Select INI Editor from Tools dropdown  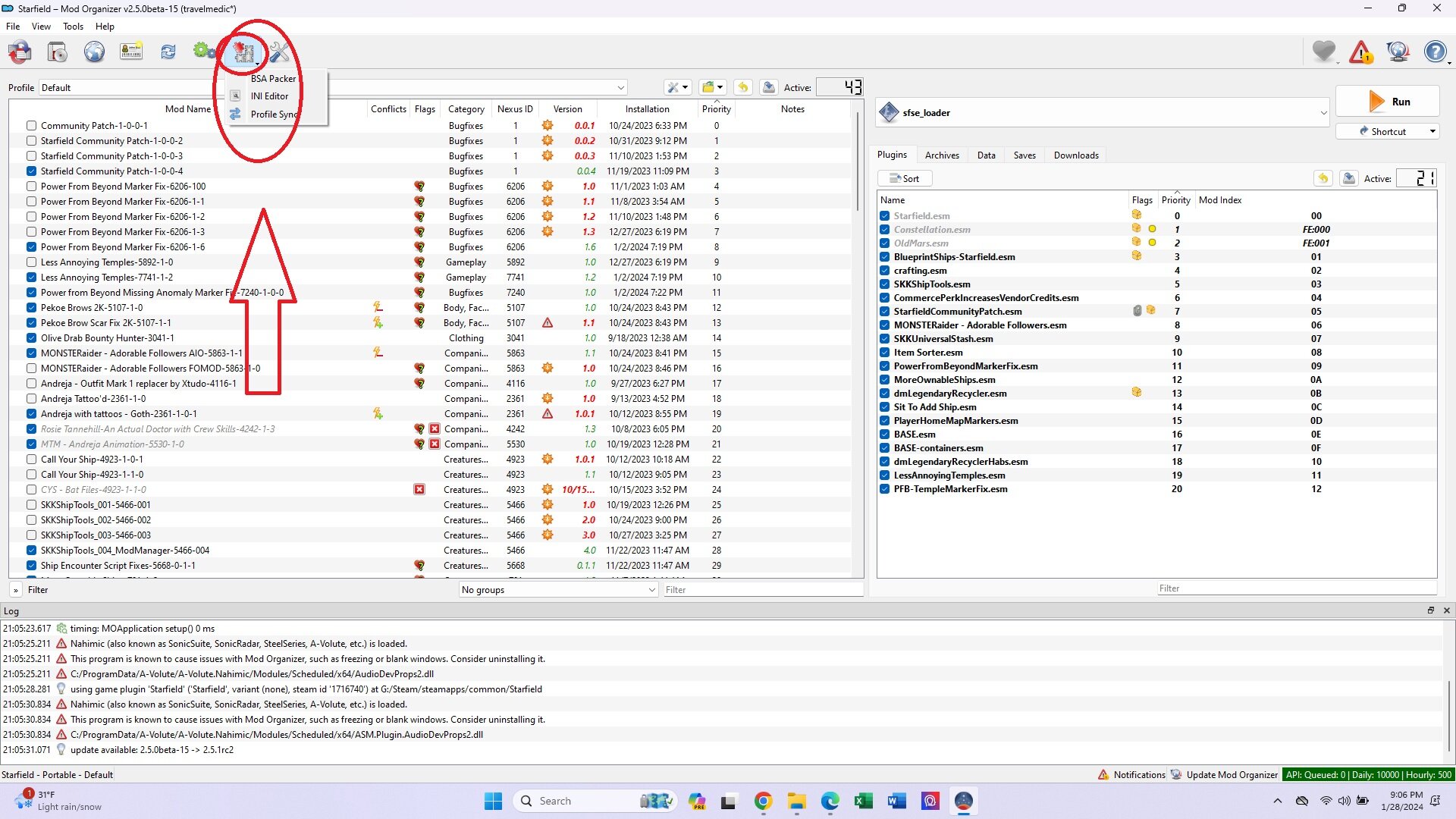click(x=269, y=96)
